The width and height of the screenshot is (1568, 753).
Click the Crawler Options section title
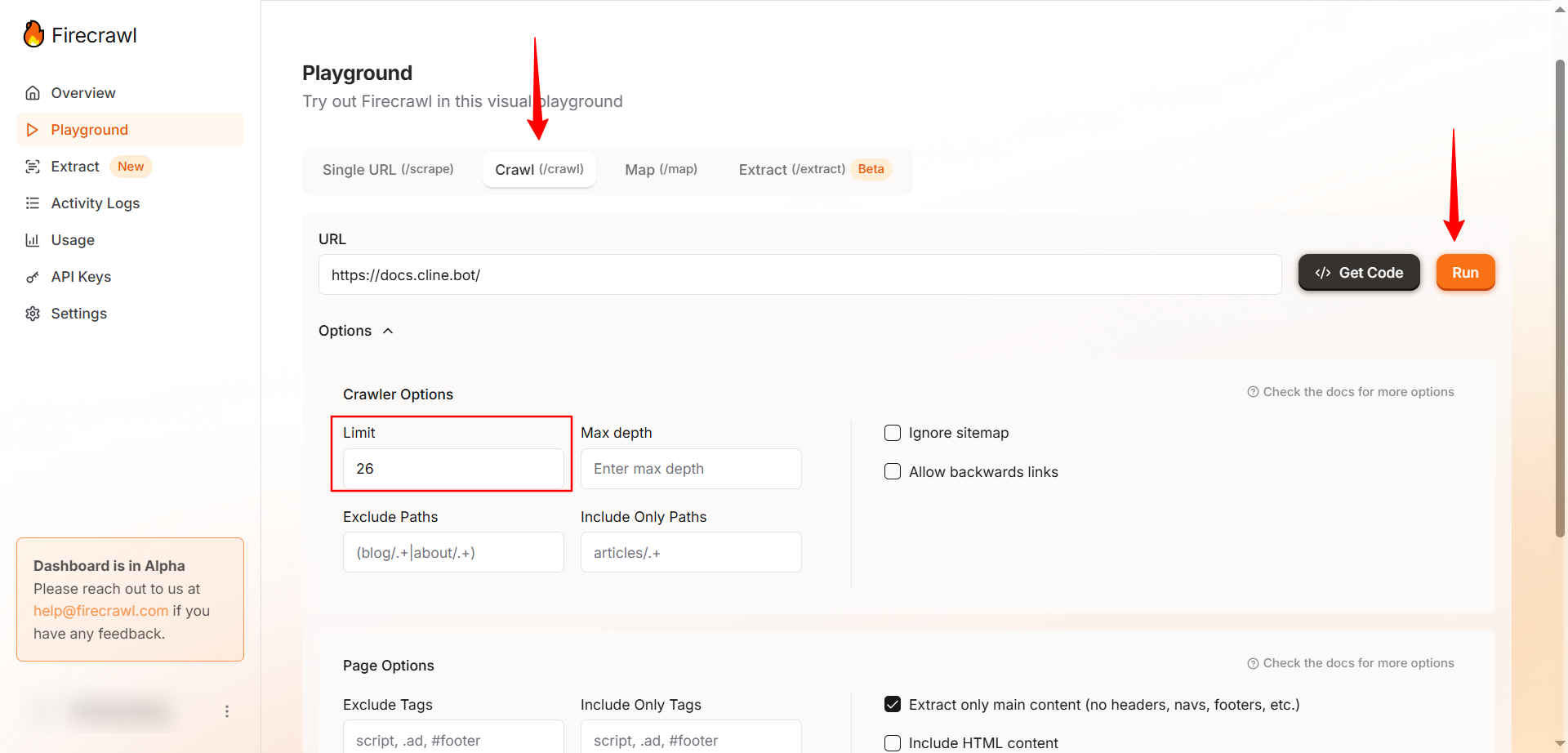pos(398,394)
